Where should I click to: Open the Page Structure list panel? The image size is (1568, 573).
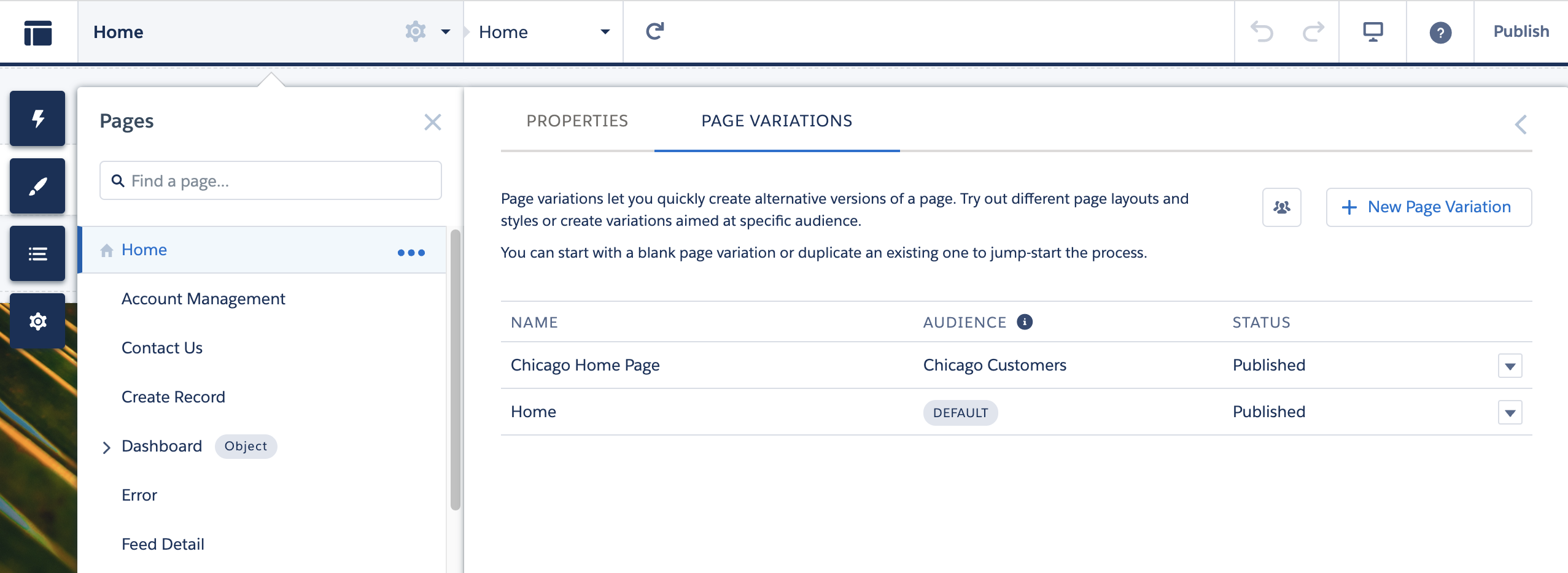(x=37, y=253)
